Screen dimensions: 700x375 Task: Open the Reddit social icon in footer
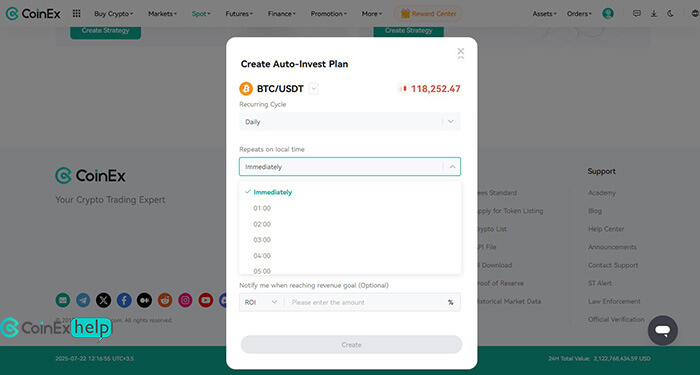coord(165,300)
